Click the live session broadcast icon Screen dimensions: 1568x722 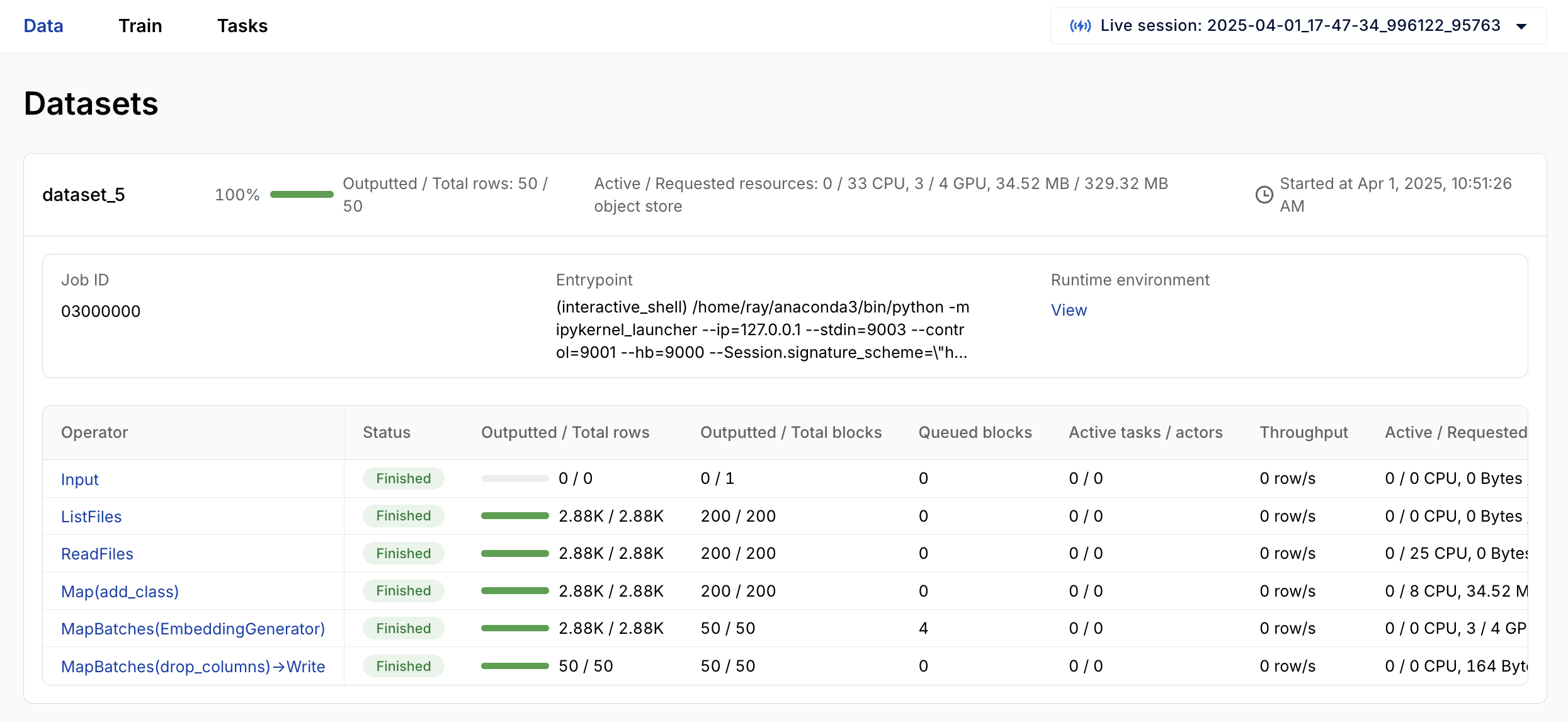pyautogui.click(x=1080, y=26)
